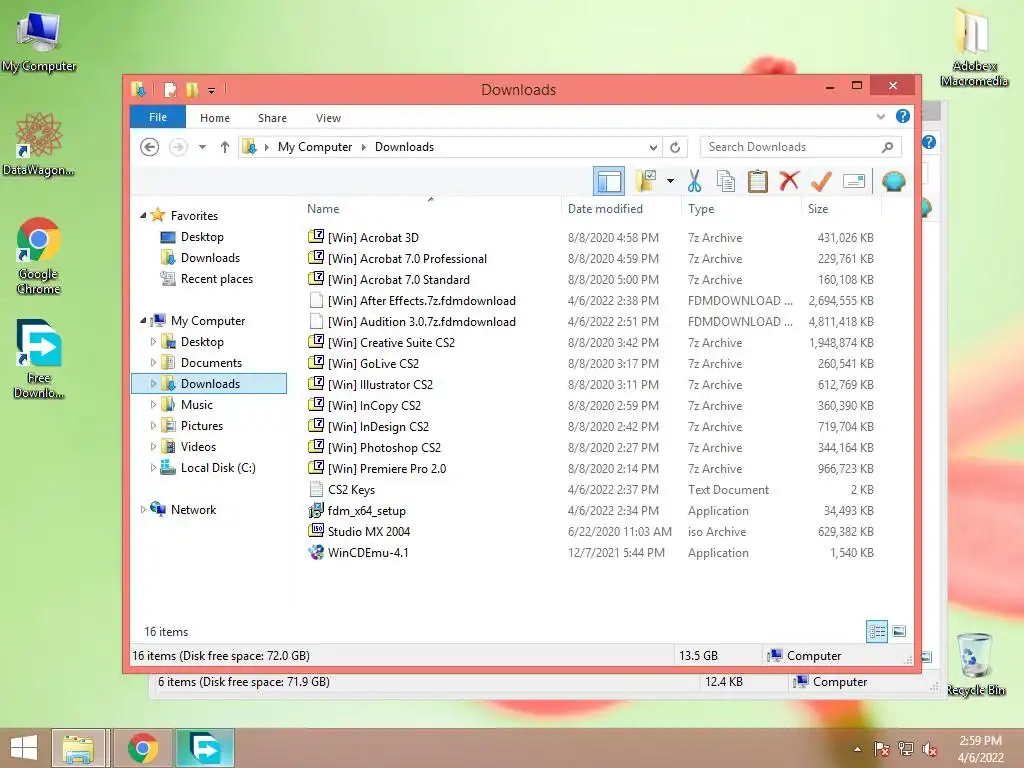This screenshot has width=1024, height=768.
Task: Open the Google Chrome desktop shortcut
Action: 39,256
